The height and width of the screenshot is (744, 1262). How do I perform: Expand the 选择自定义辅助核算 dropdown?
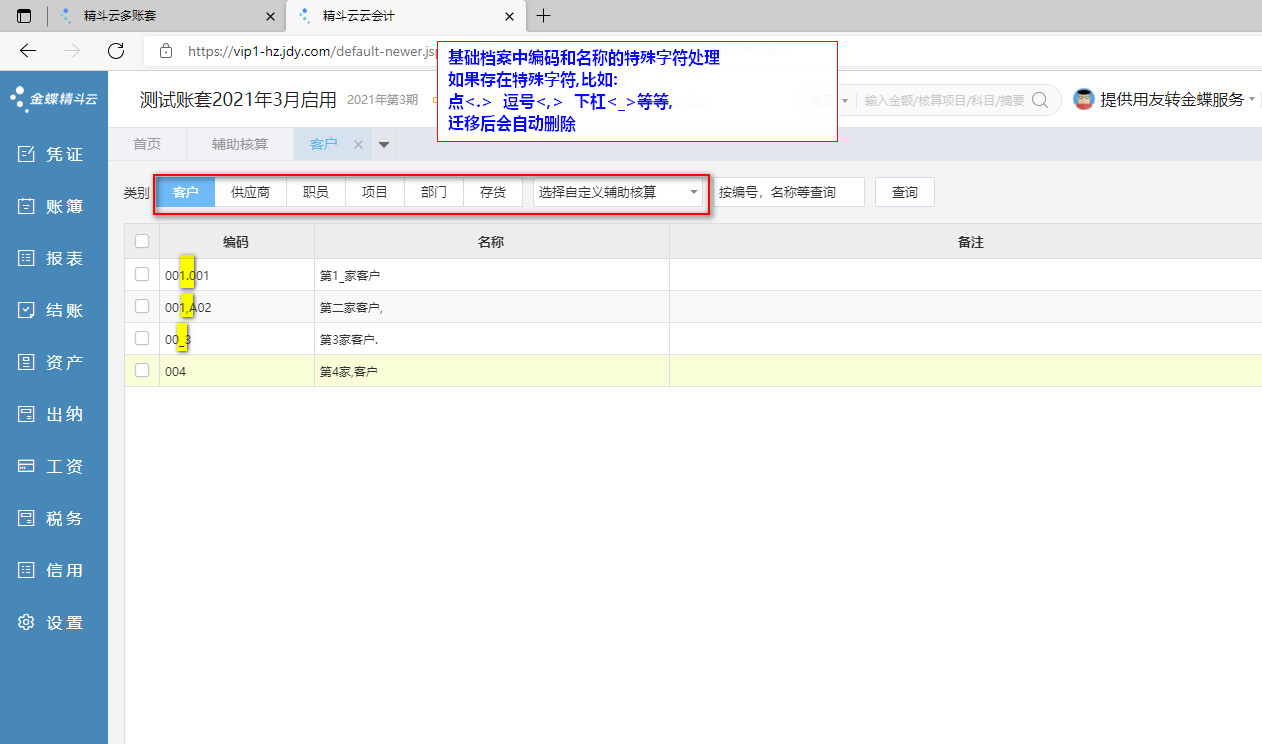pos(693,192)
